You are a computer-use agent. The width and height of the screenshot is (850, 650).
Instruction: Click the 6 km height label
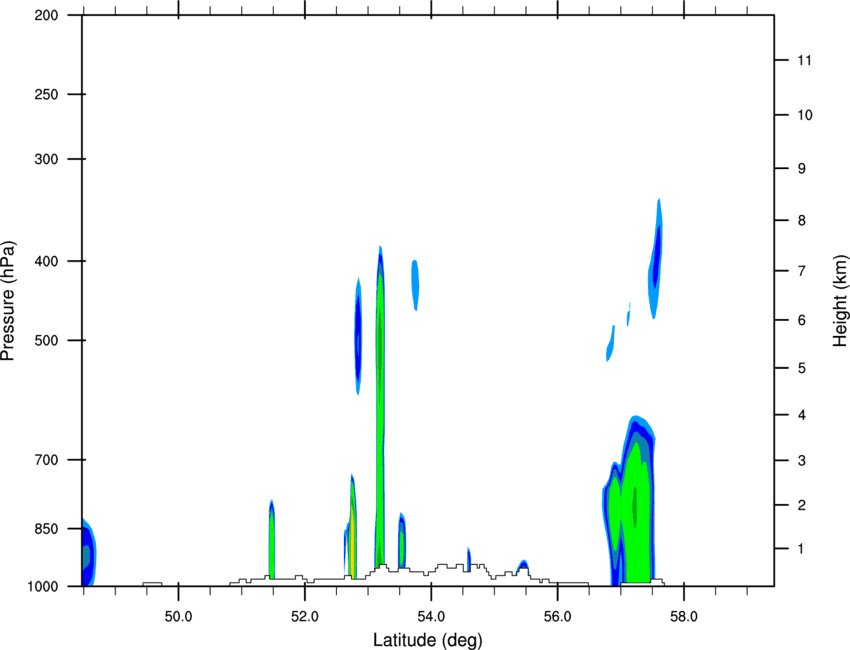802,320
